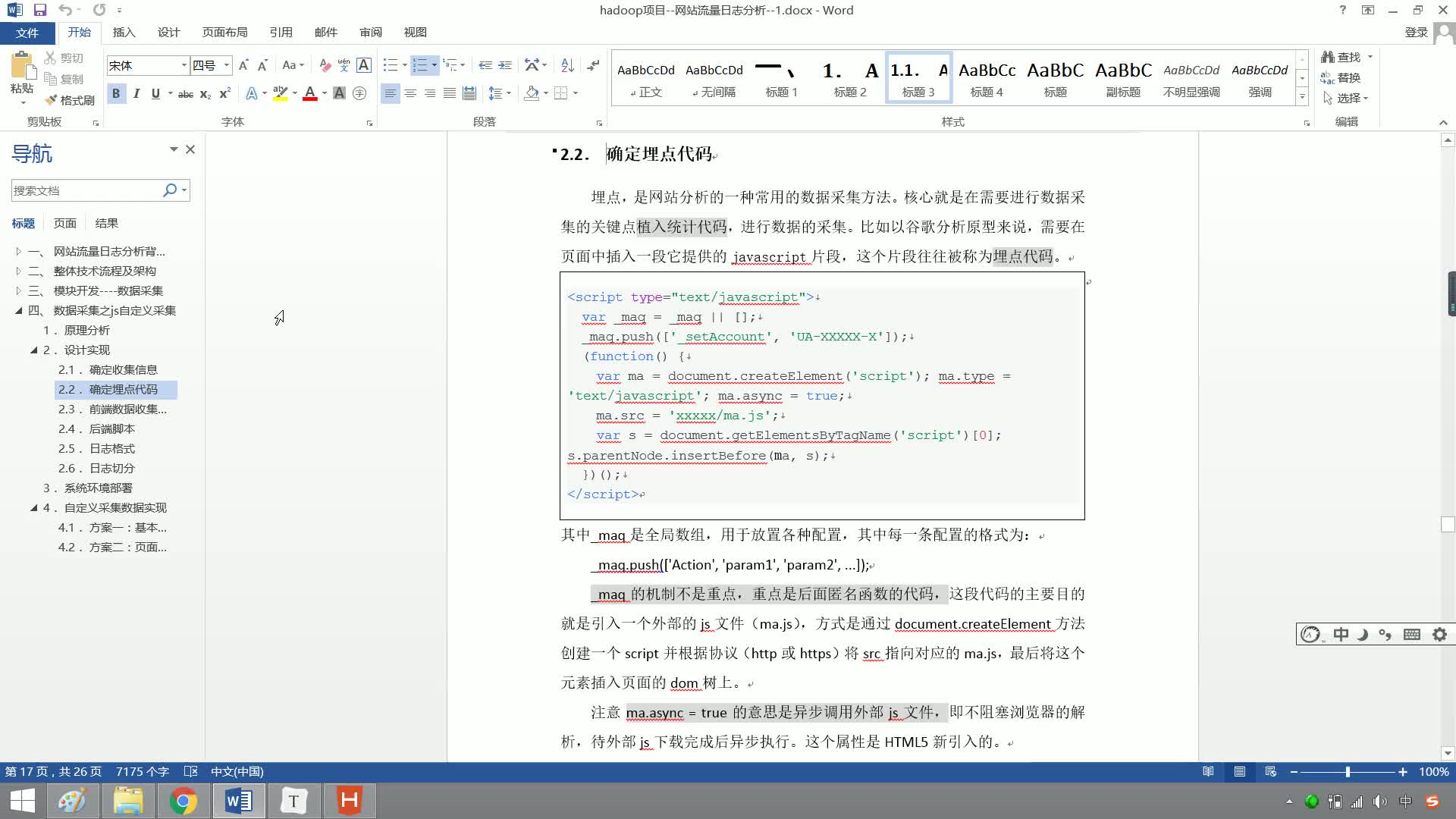Open File Explorer from the taskbar
1456x819 pixels.
click(x=128, y=801)
